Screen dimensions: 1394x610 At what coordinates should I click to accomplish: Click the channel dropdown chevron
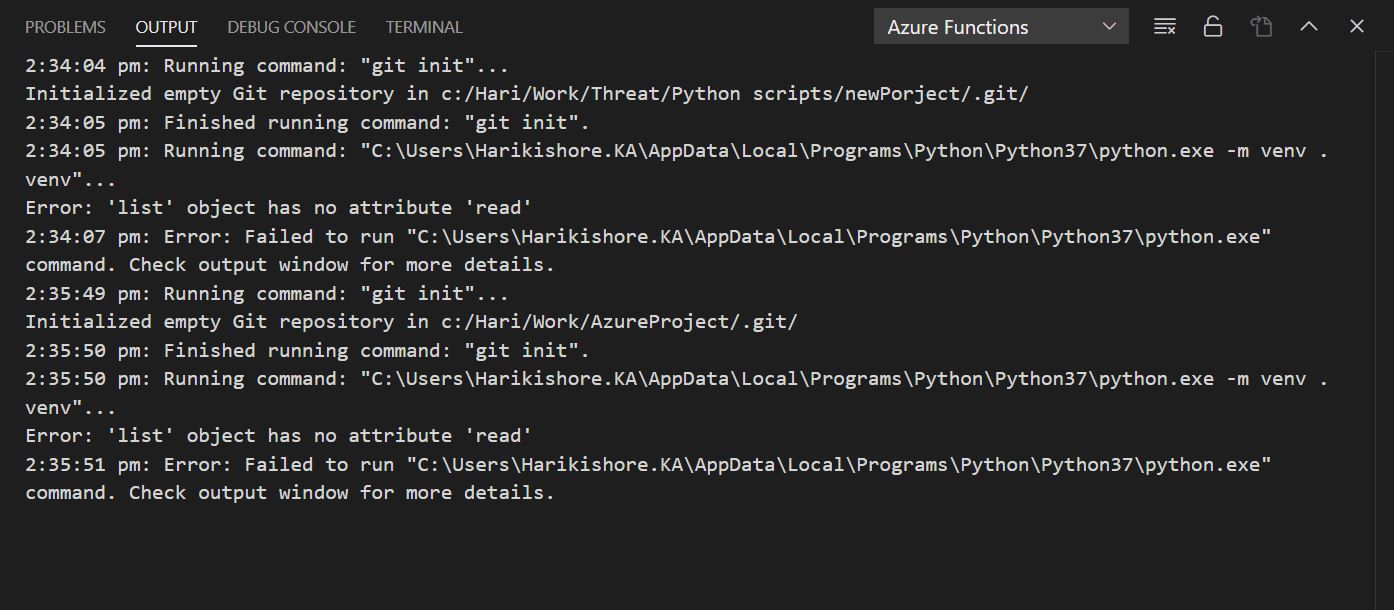click(1110, 26)
